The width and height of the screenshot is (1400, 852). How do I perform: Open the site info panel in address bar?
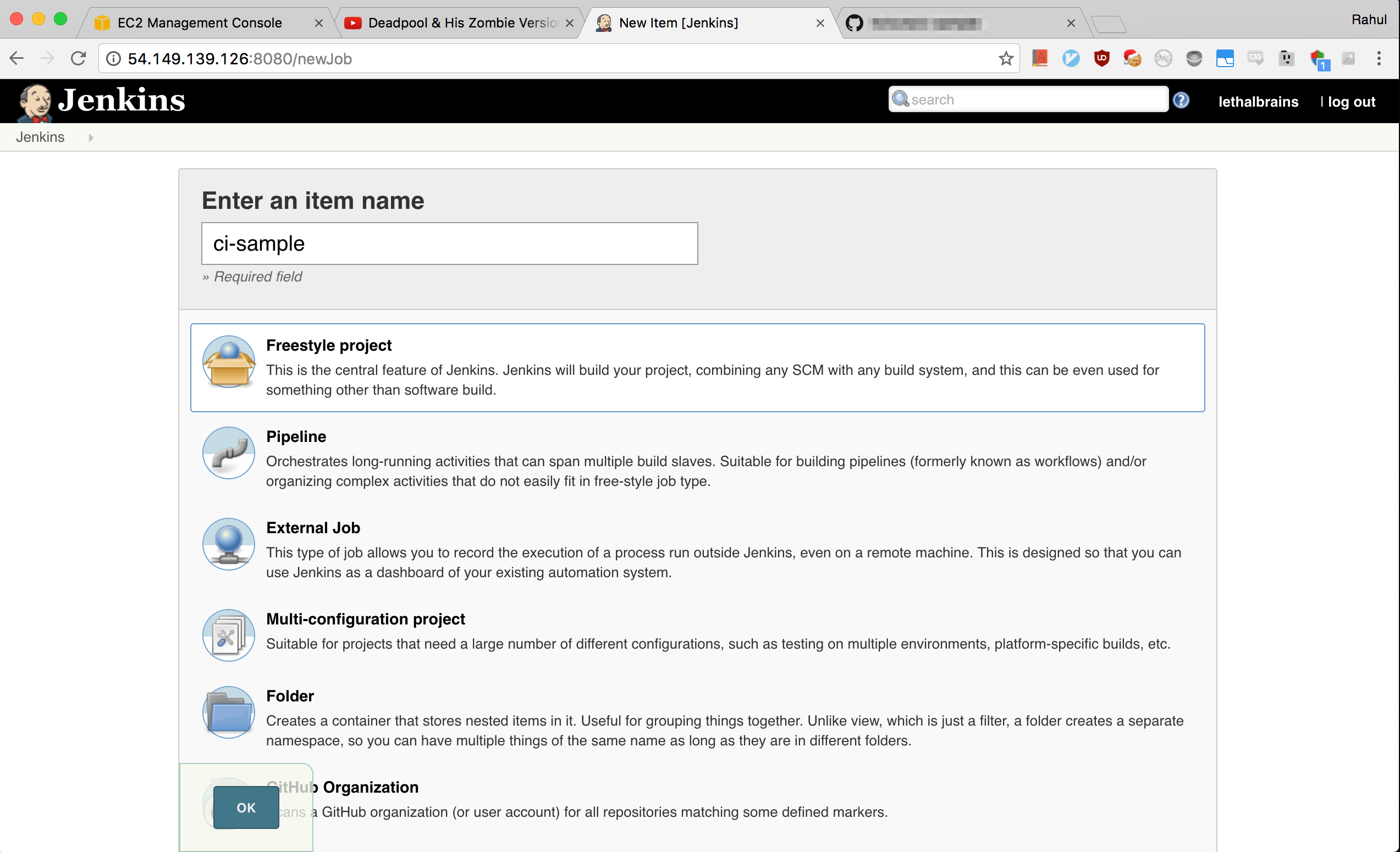(x=113, y=58)
